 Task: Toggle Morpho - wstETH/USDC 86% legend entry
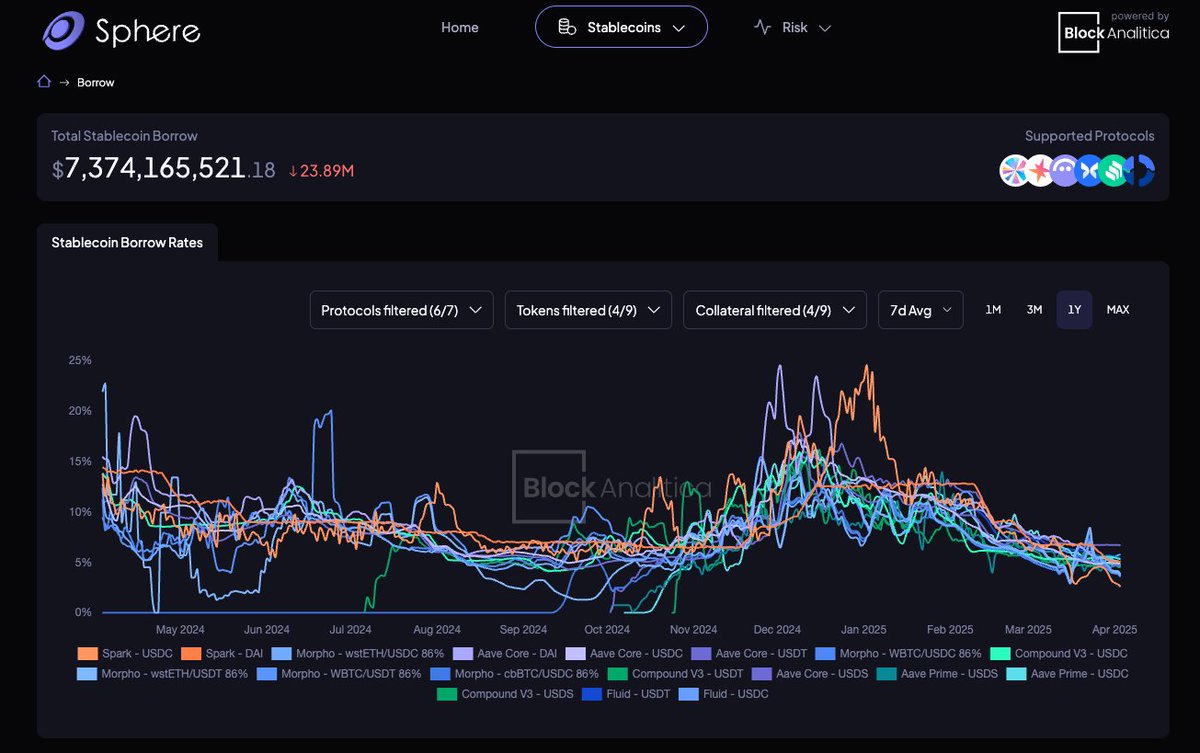358,653
